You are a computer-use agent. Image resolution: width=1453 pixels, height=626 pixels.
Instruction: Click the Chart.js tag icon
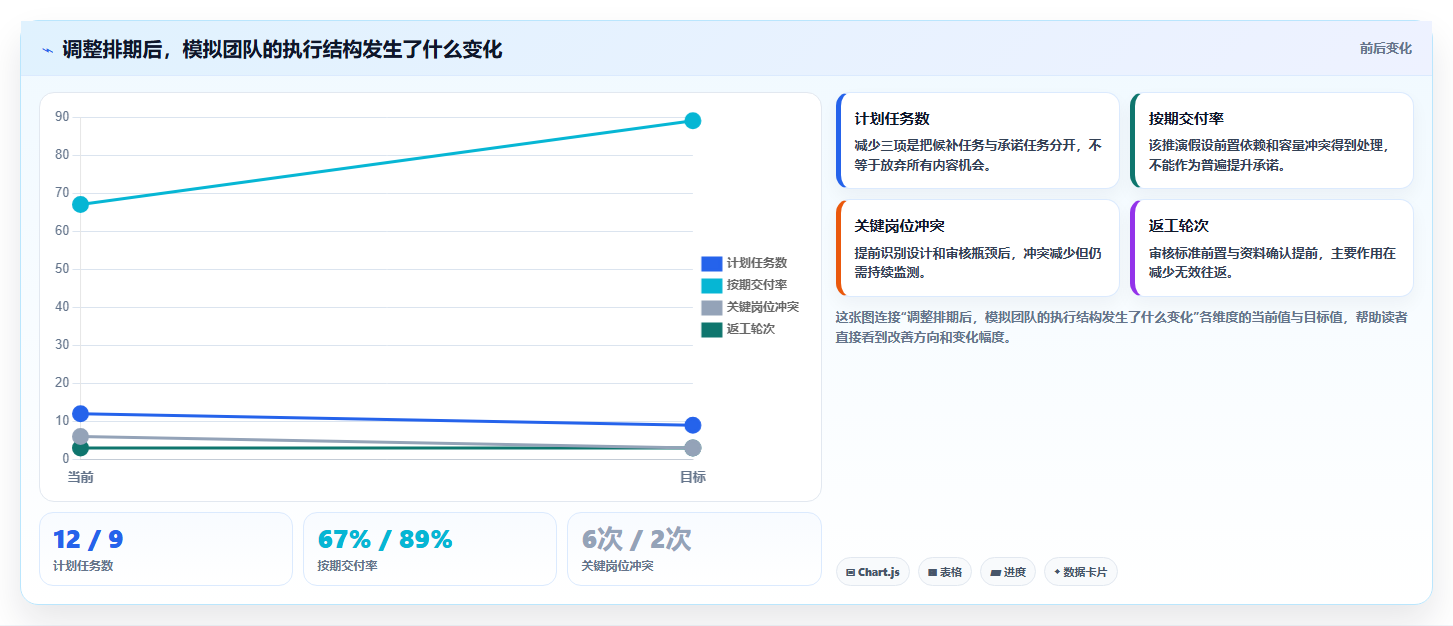coord(850,573)
